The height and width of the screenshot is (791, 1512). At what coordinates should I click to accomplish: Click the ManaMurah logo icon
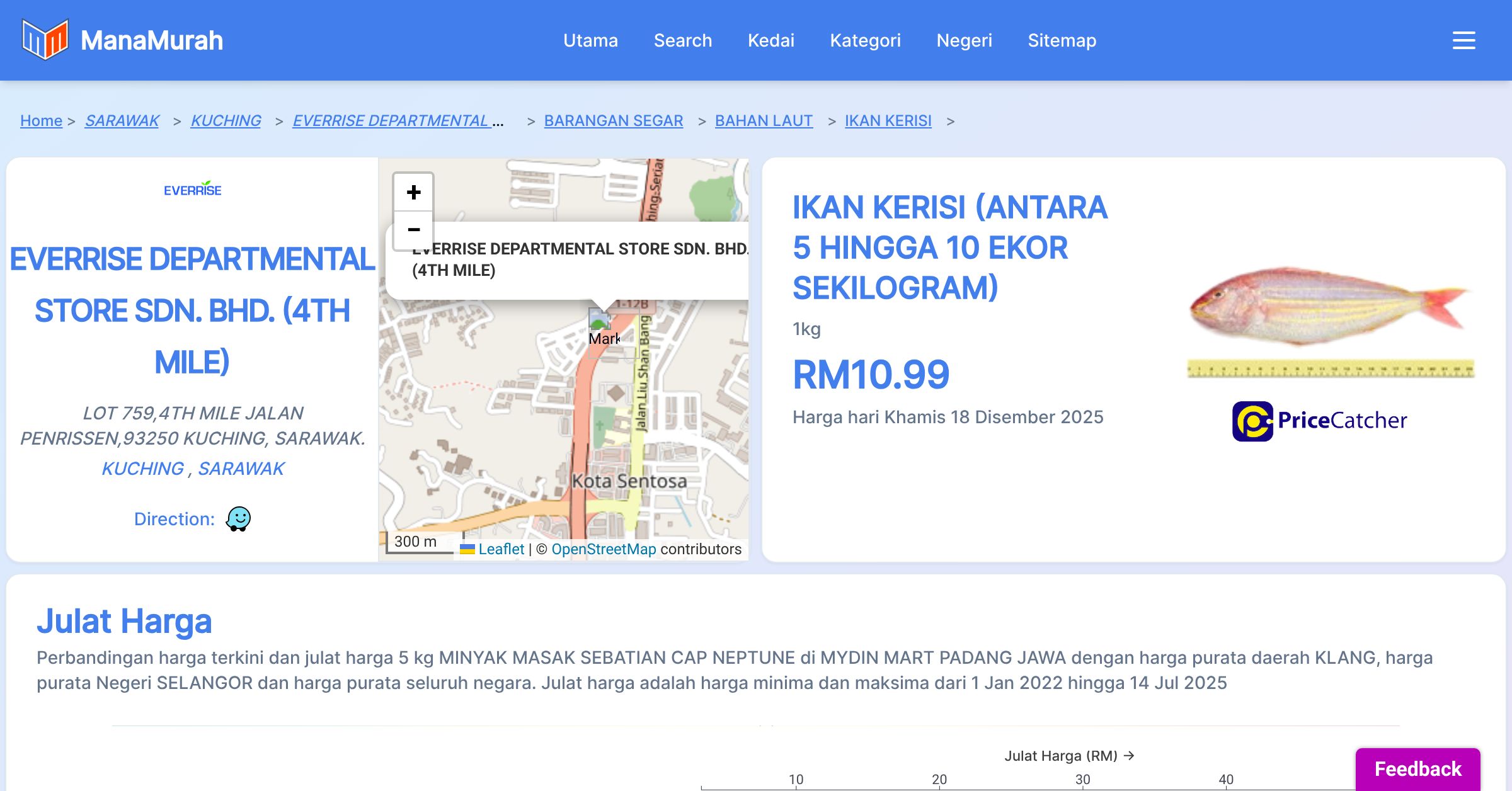coord(45,40)
